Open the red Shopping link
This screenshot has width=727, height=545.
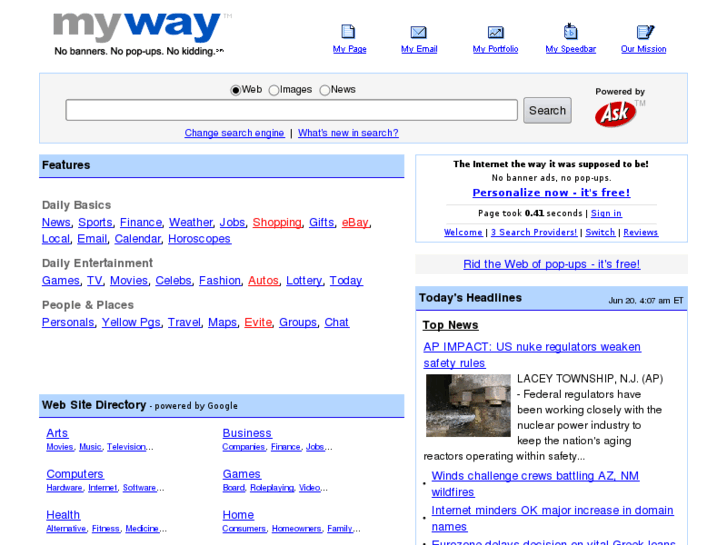point(277,223)
